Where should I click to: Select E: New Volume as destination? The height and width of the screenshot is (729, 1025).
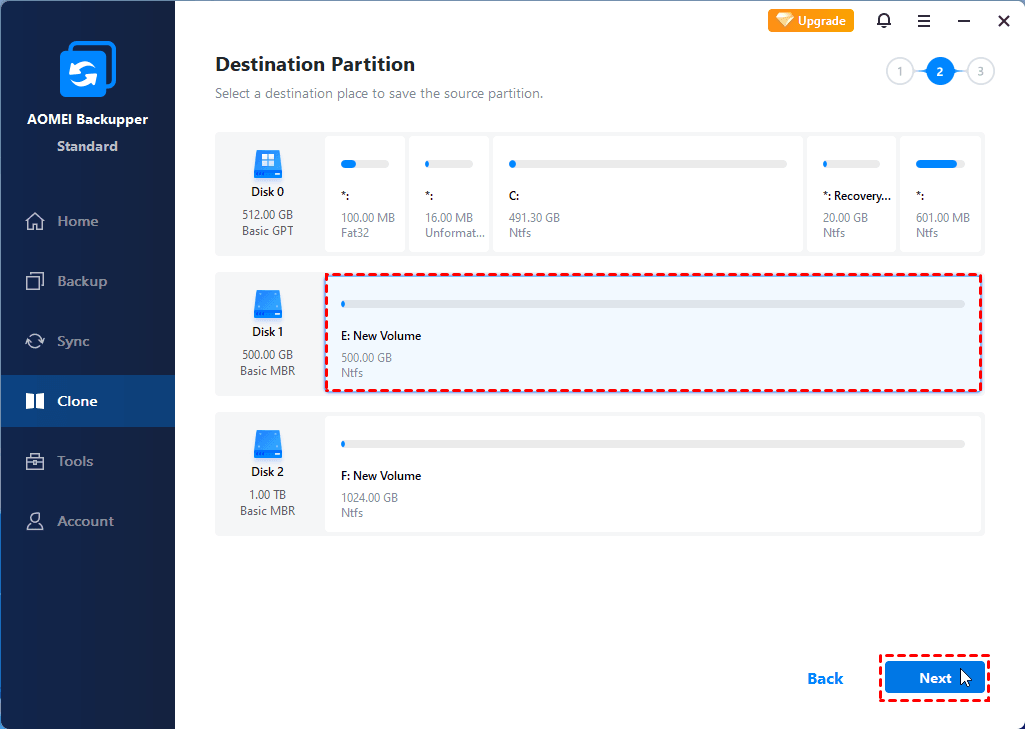pyautogui.click(x=652, y=334)
